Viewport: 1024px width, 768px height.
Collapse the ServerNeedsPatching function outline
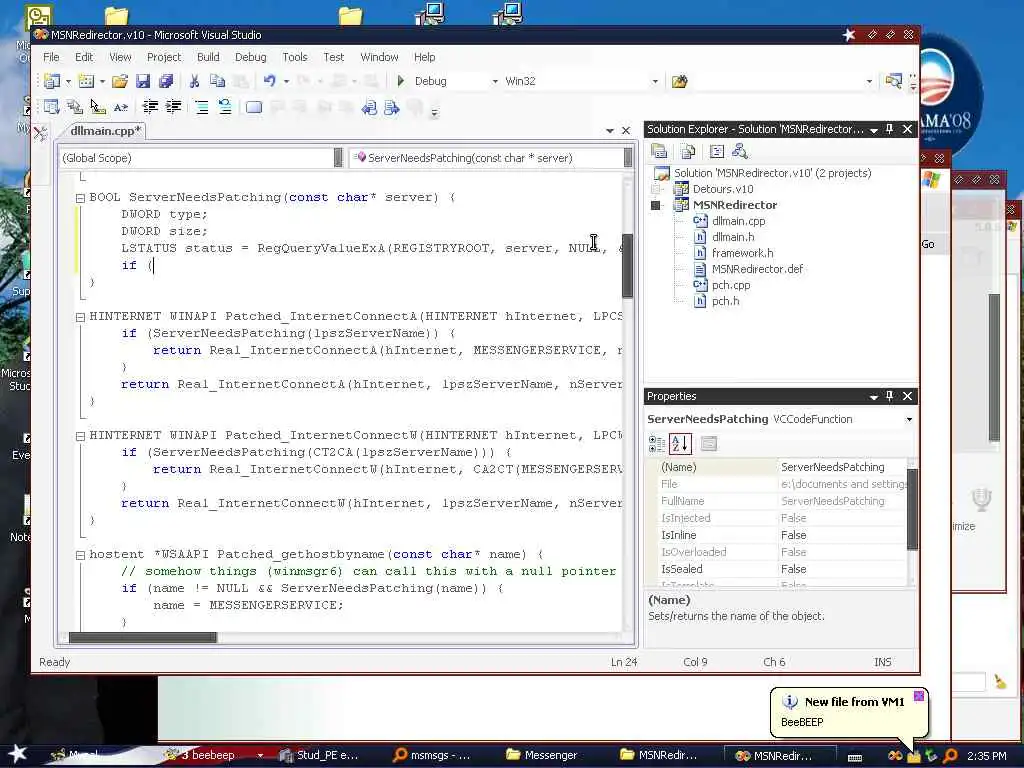[x=80, y=198]
